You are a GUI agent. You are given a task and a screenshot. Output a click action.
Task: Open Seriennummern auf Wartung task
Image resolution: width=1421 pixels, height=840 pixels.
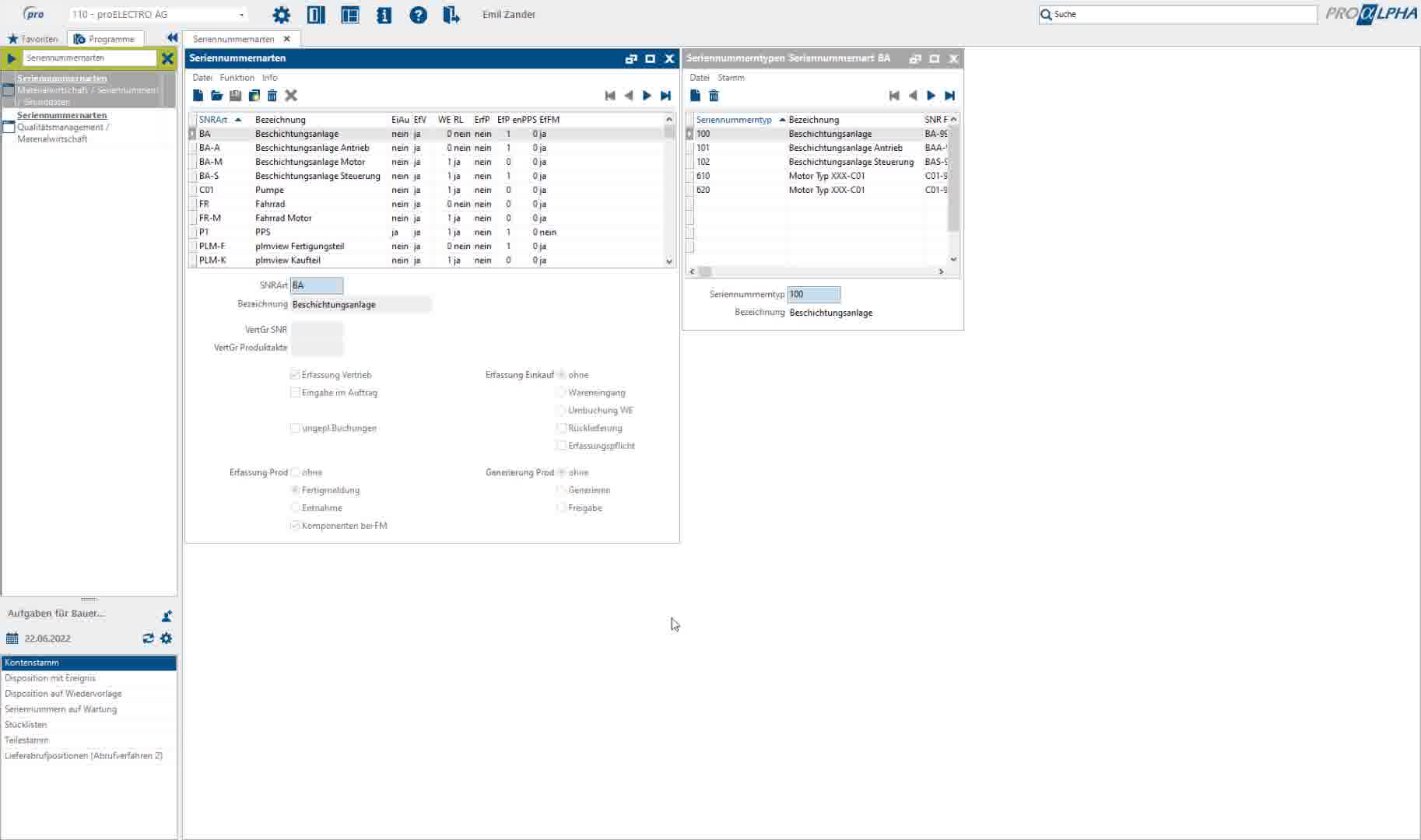89,709
